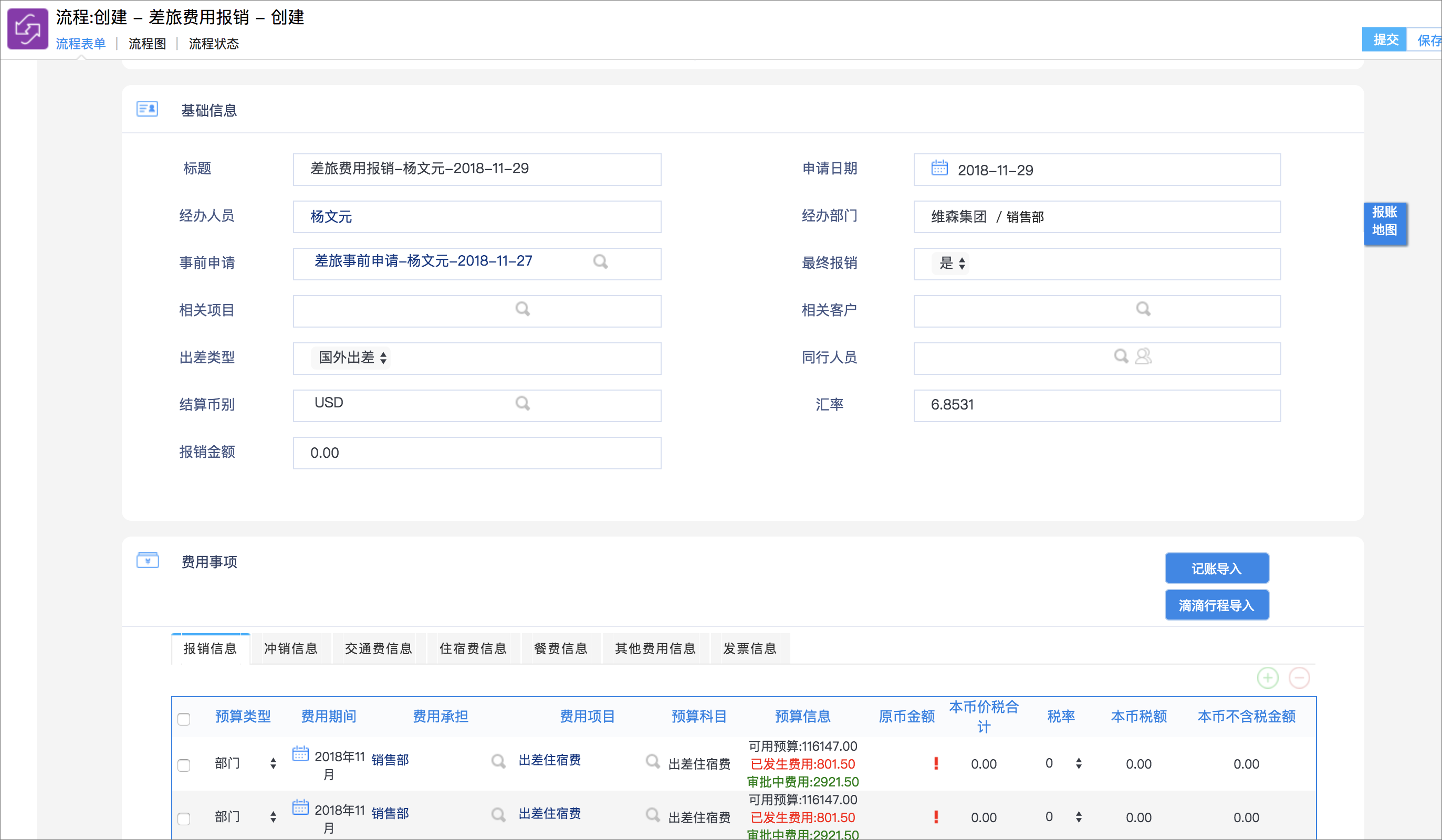Click the 记账导入 button
1442x840 pixels.
click(x=1217, y=568)
